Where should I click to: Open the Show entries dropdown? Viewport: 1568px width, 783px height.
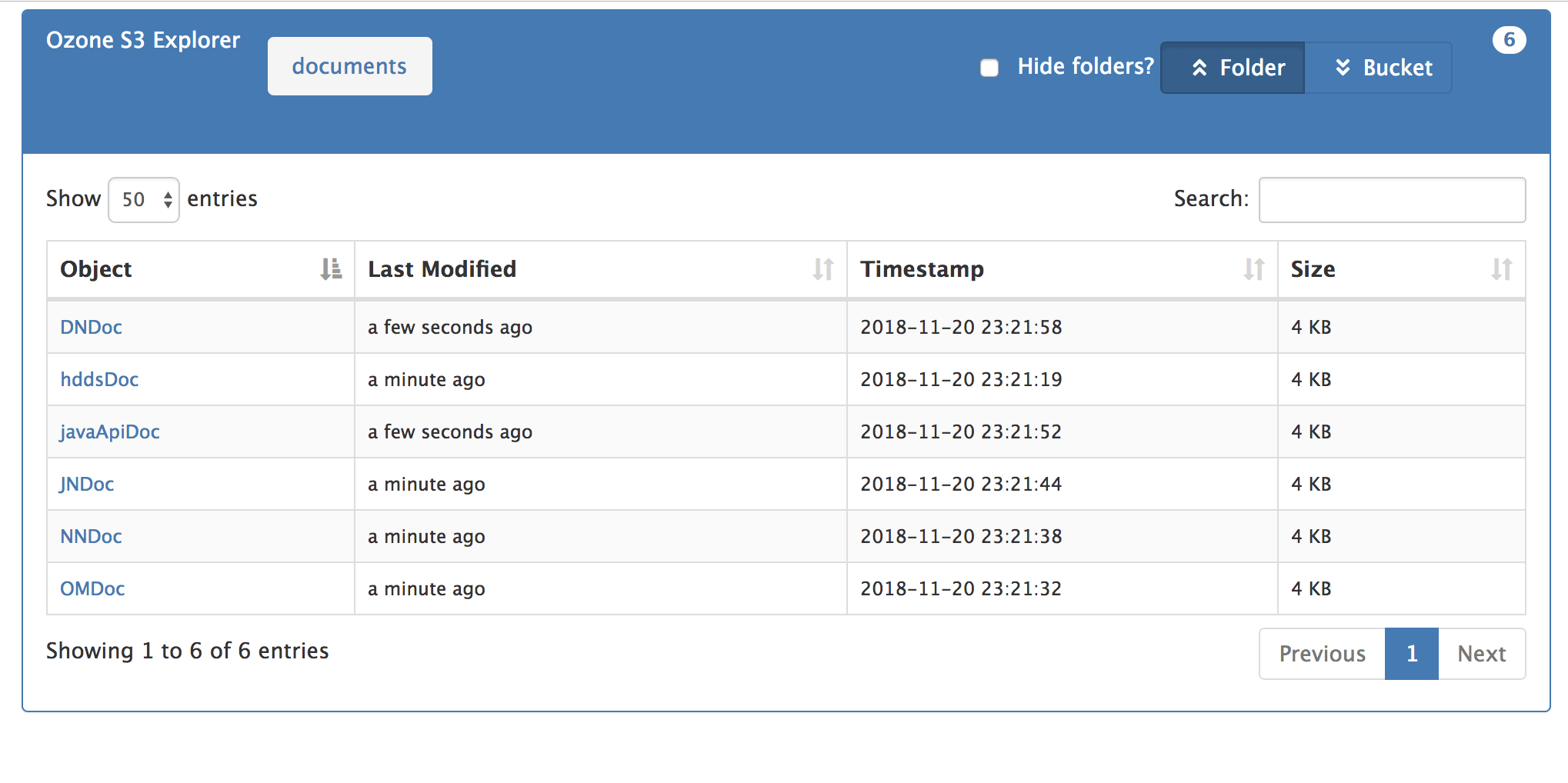[144, 200]
